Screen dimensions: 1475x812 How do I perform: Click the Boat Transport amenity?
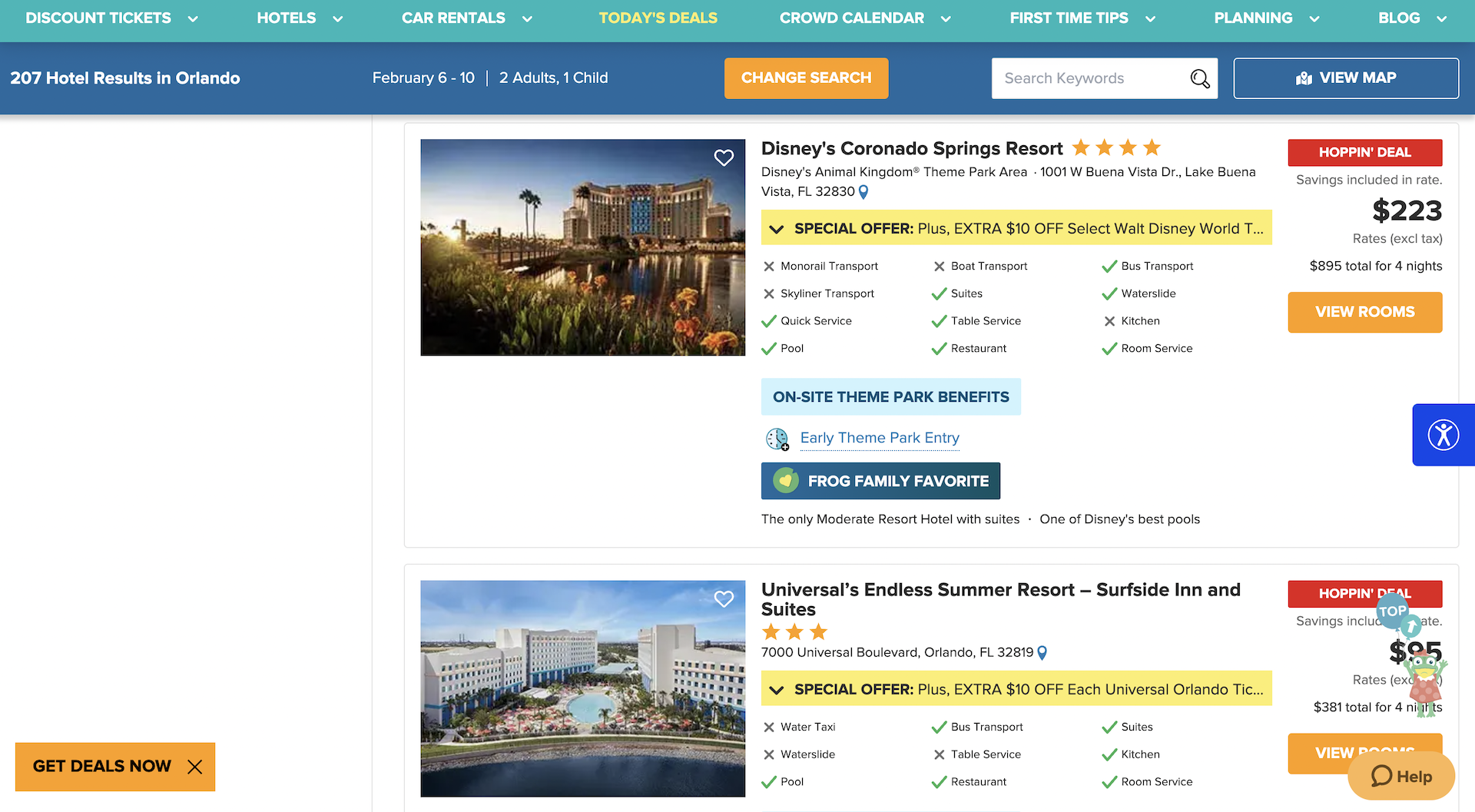(979, 266)
